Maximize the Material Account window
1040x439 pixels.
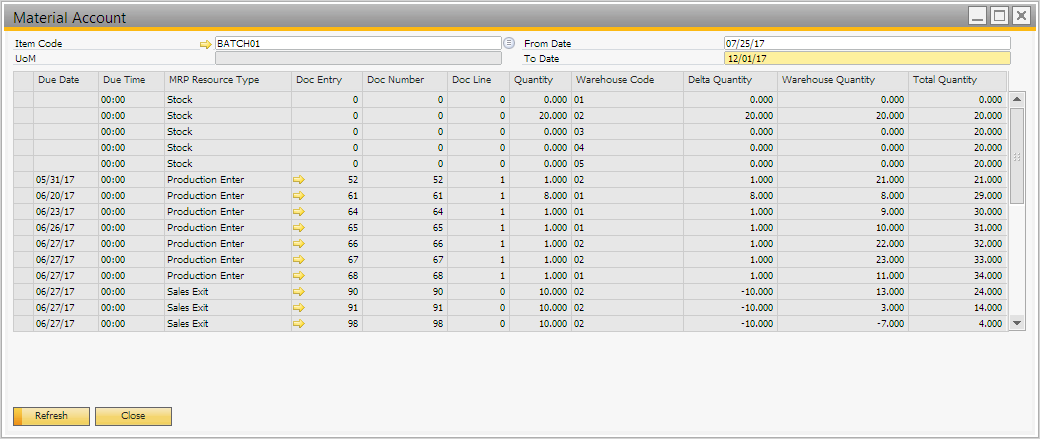click(x=999, y=16)
